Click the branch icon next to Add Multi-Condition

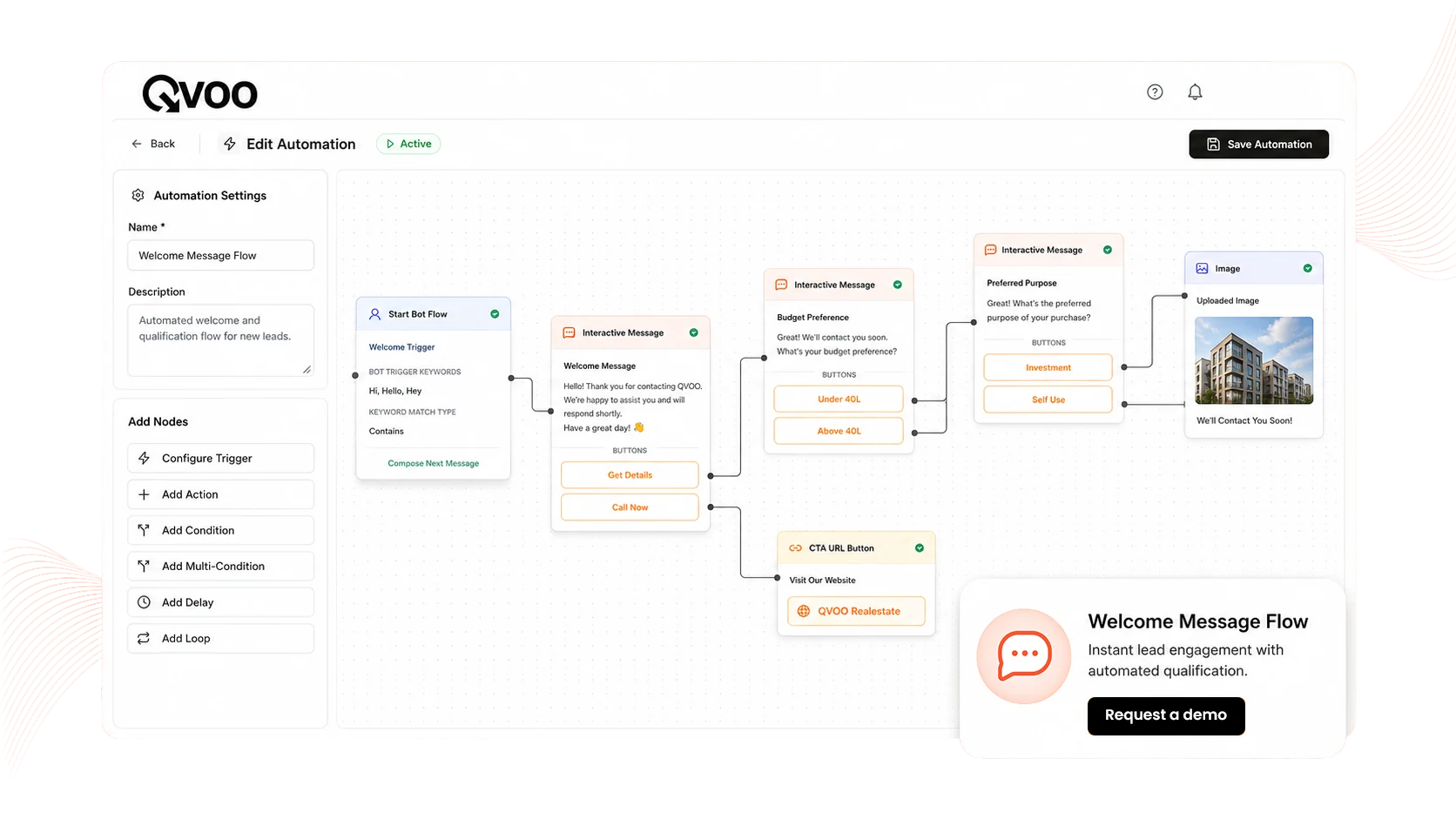145,566
